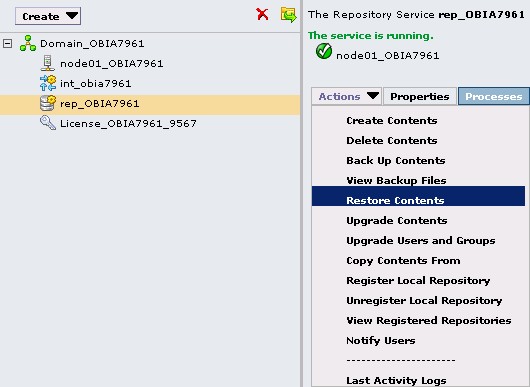Click the node01_OBIA7961 server icon
530x387 pixels.
pos(48,63)
